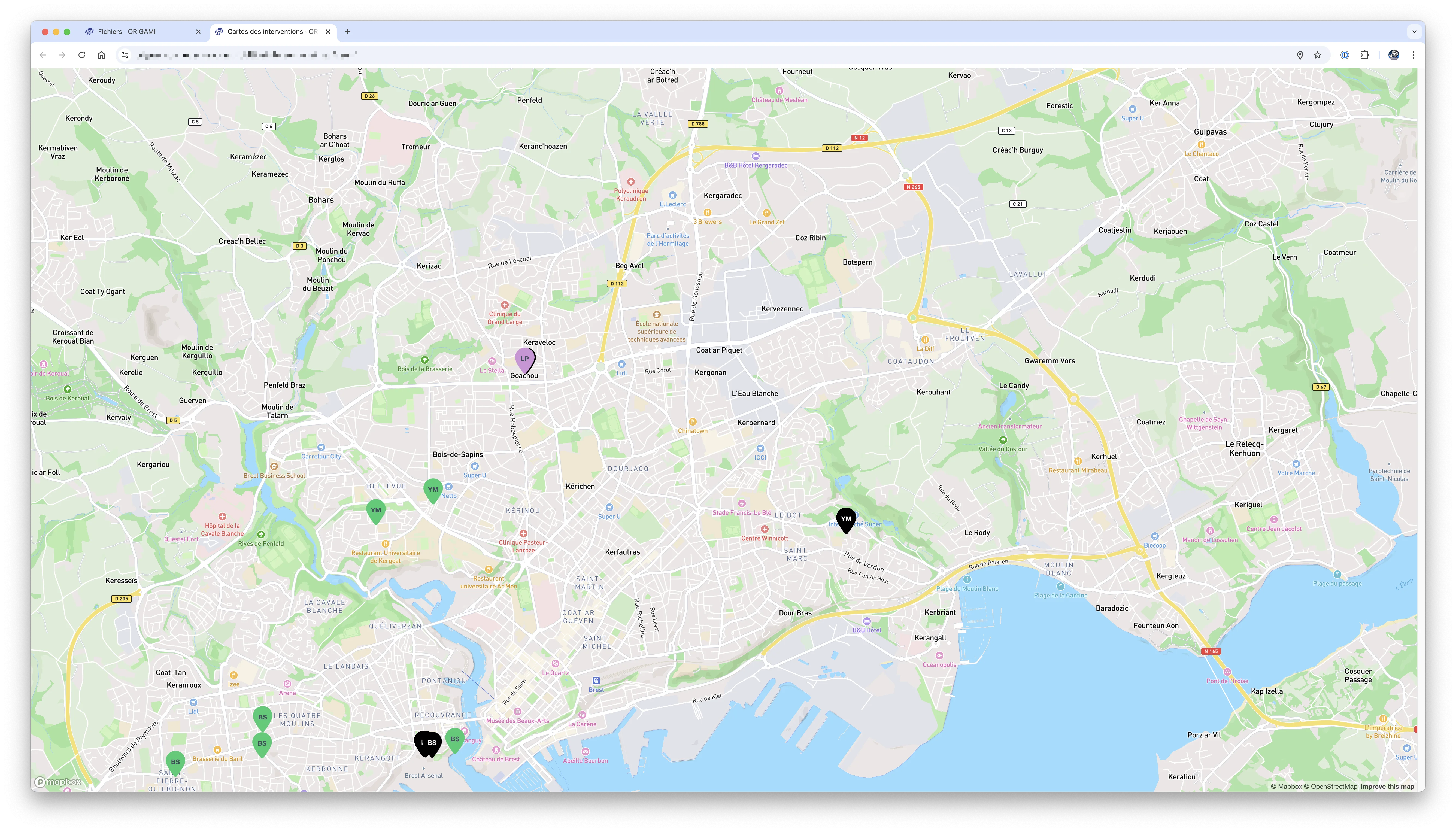The image size is (1456, 832).
Task: Open the © OpenStreetMap attribution link
Action: coord(1330,786)
